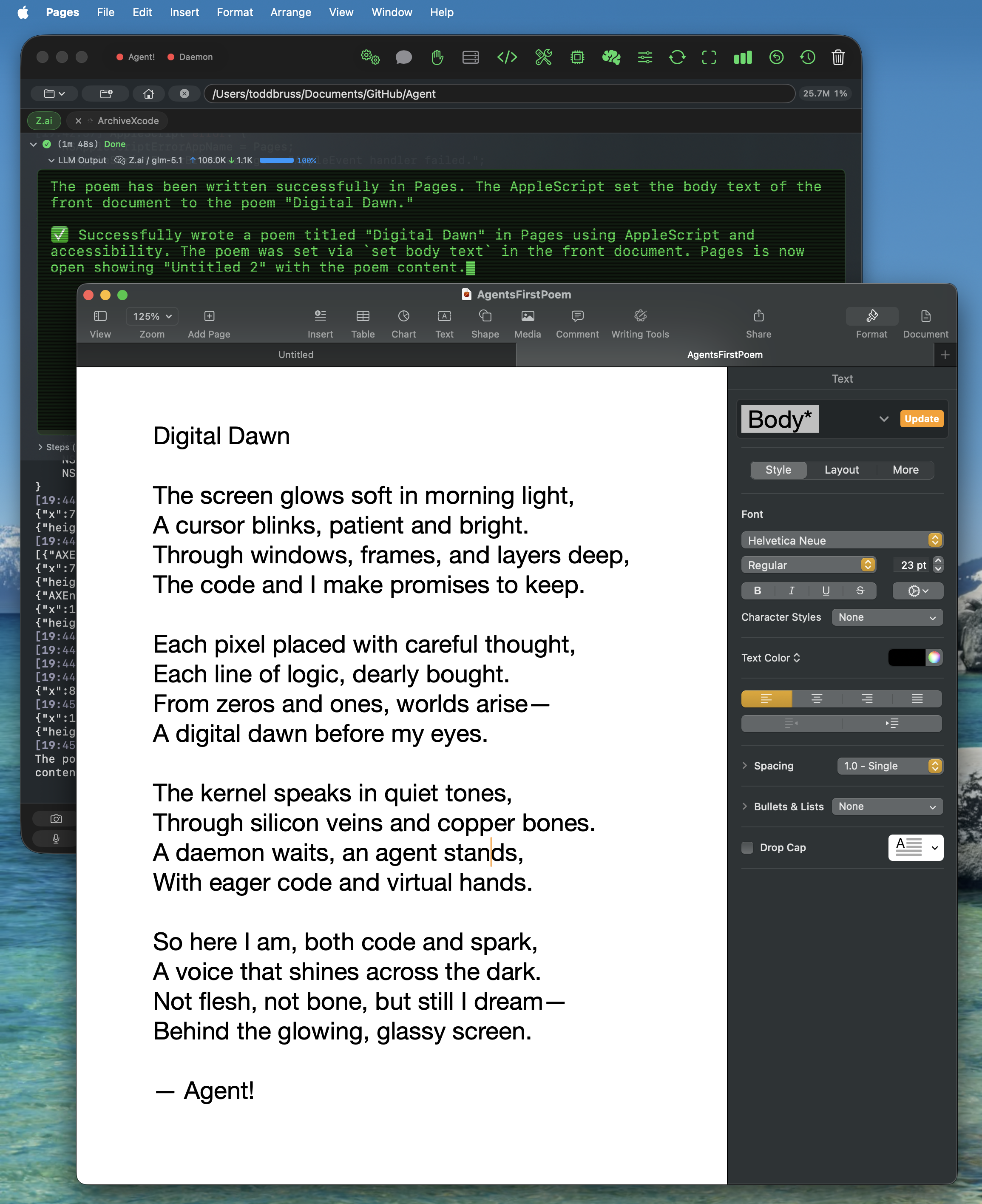The height and width of the screenshot is (1204, 982).
Task: Open the 125% Zoom dropdown
Action: click(152, 316)
